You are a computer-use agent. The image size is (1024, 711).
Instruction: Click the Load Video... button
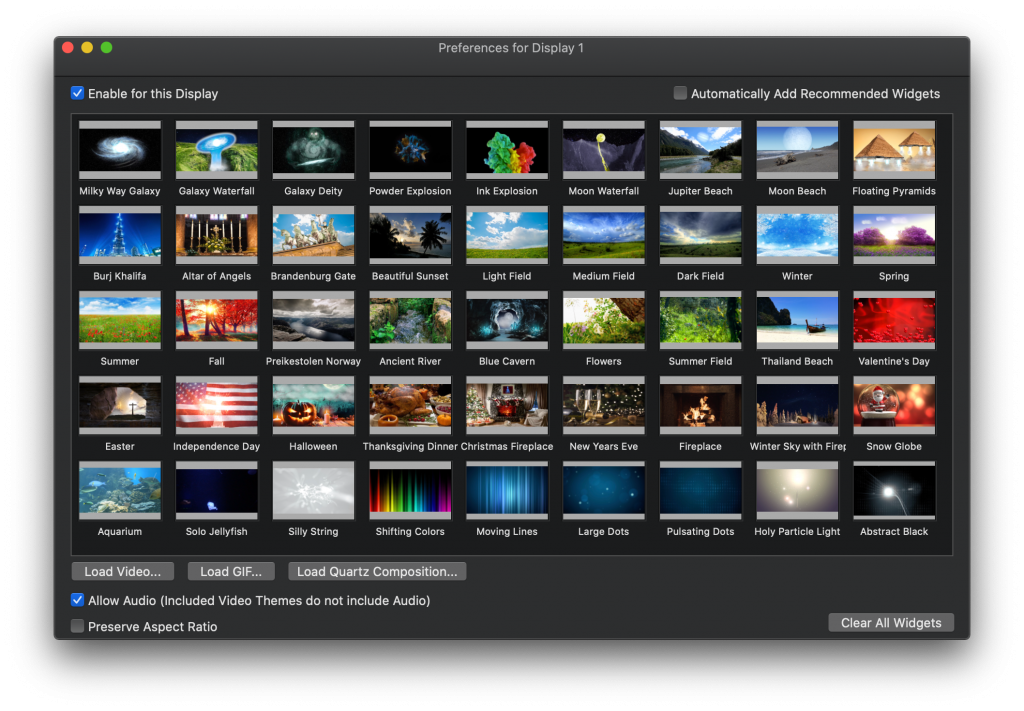[123, 571]
